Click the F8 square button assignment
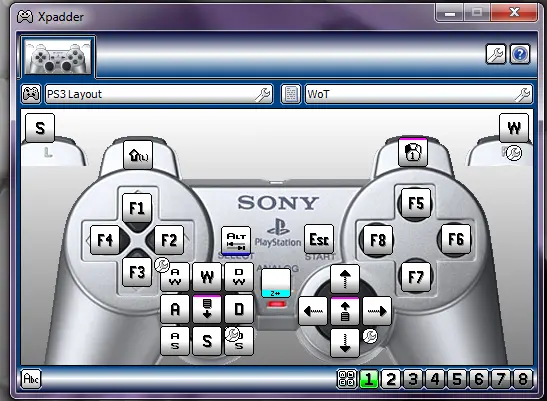 (x=379, y=240)
